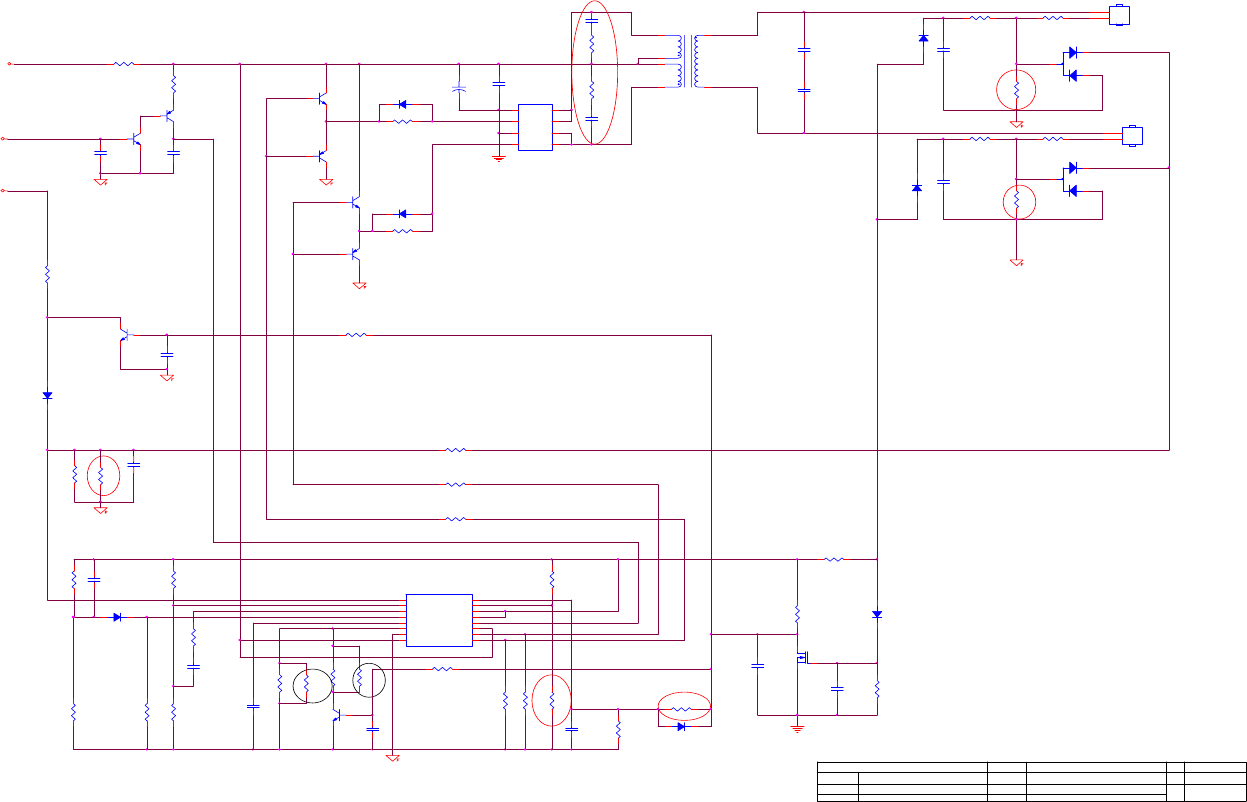This screenshot has width=1247, height=802.
Task: Select the large controller IC rectangle at bottom
Action: (x=439, y=620)
